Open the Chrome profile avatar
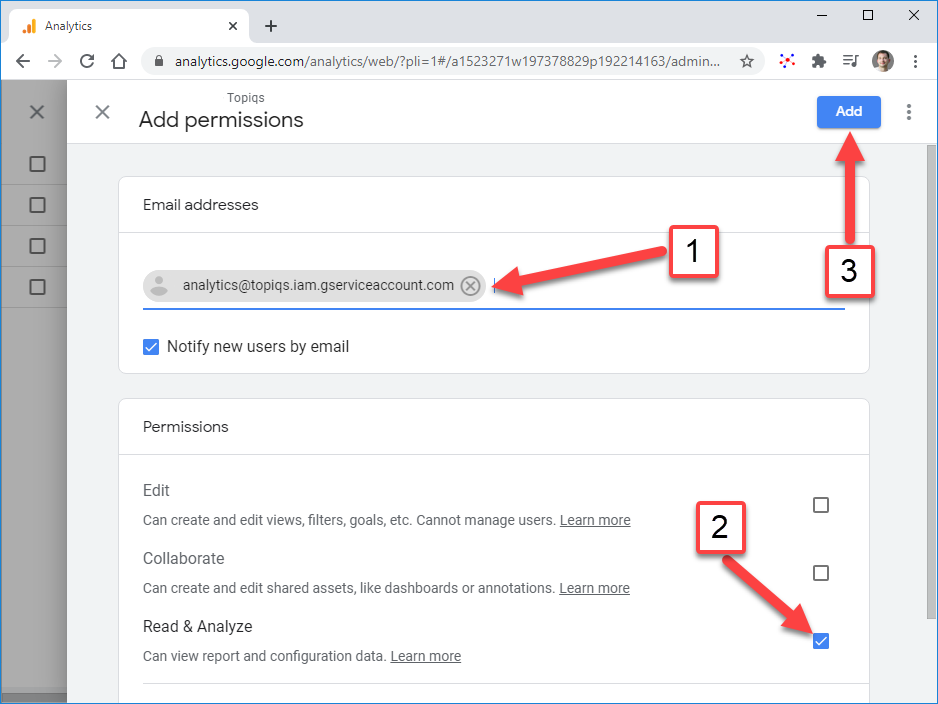 pos(882,61)
